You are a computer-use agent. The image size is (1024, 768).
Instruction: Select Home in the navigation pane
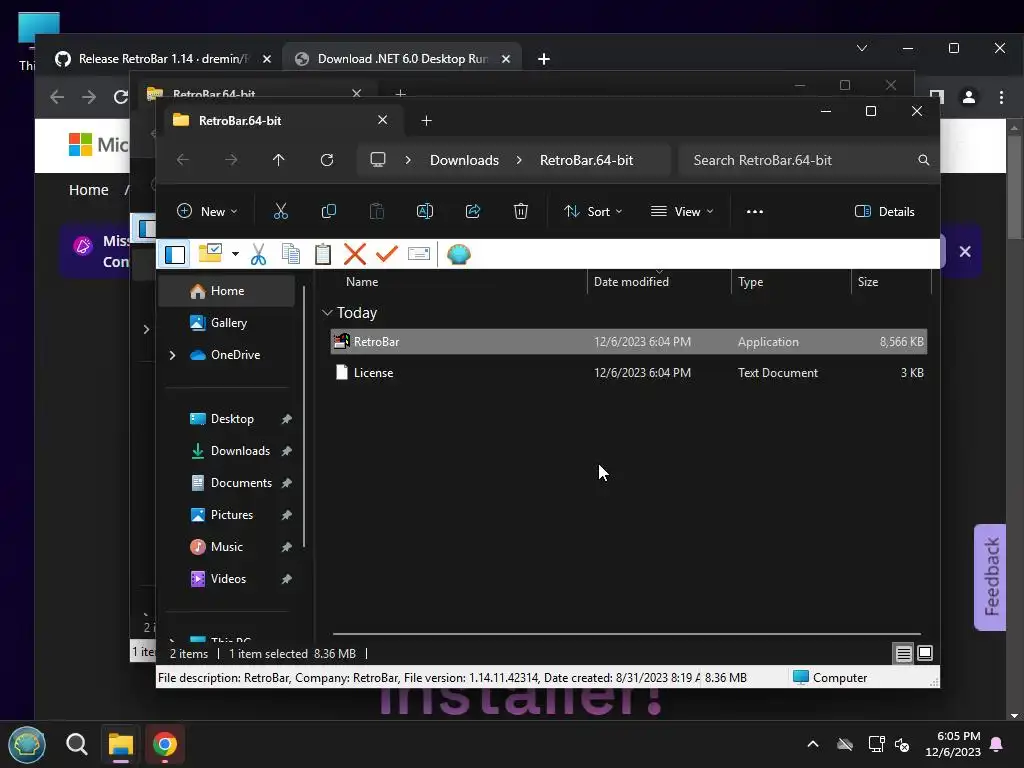coord(227,291)
